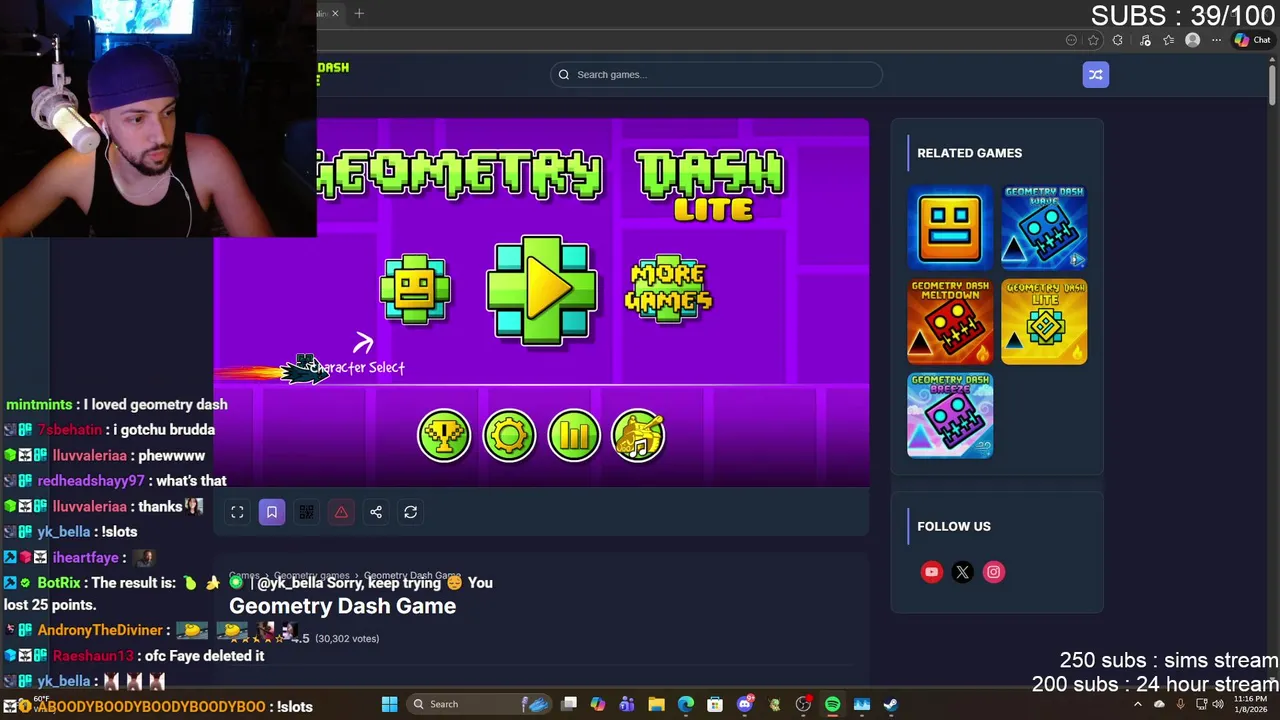This screenshot has width=1280, height=720.
Task: Open the character select cube icon
Action: point(415,290)
